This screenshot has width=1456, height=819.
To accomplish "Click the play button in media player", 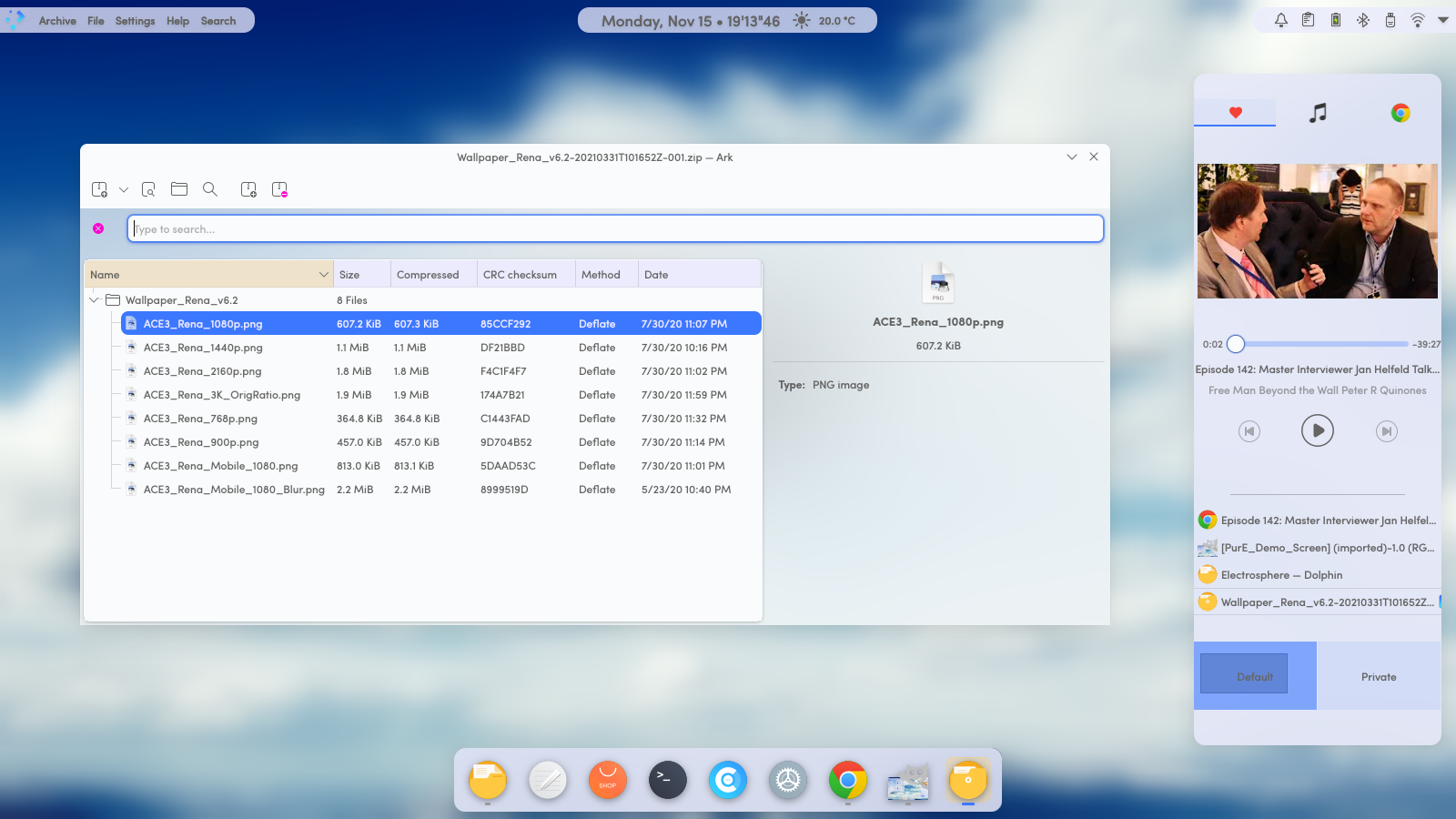I will click(1318, 430).
